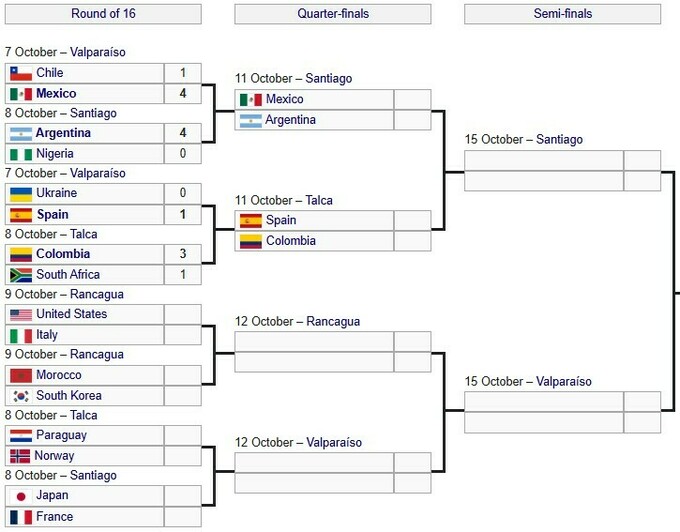
Task: Open the Italy team link
Action: [48, 335]
